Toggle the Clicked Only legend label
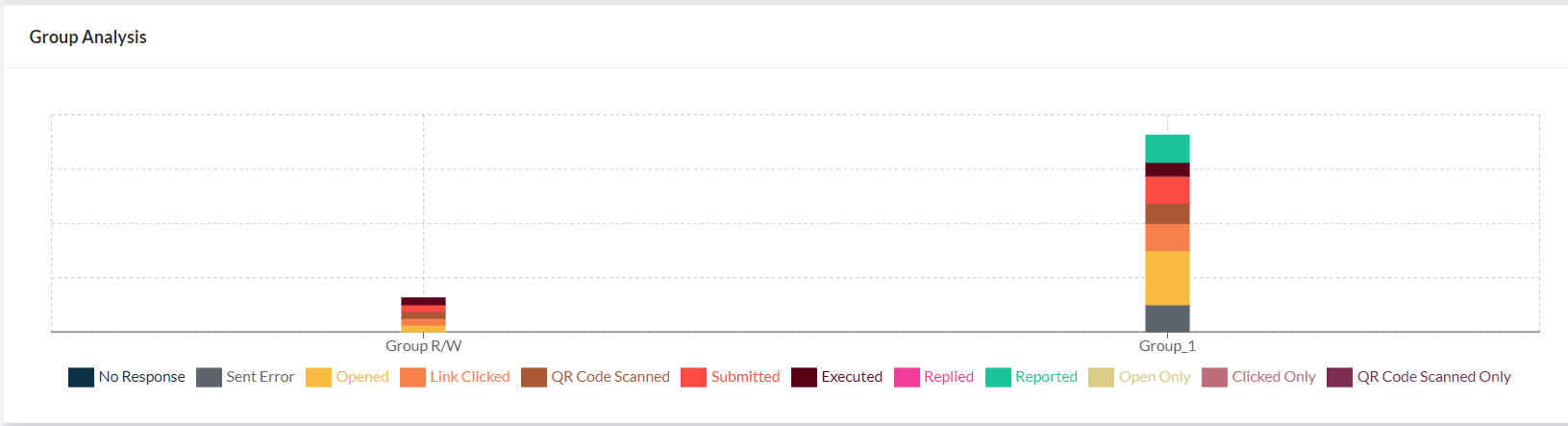This screenshot has height=426, width=1568. [x=1273, y=377]
